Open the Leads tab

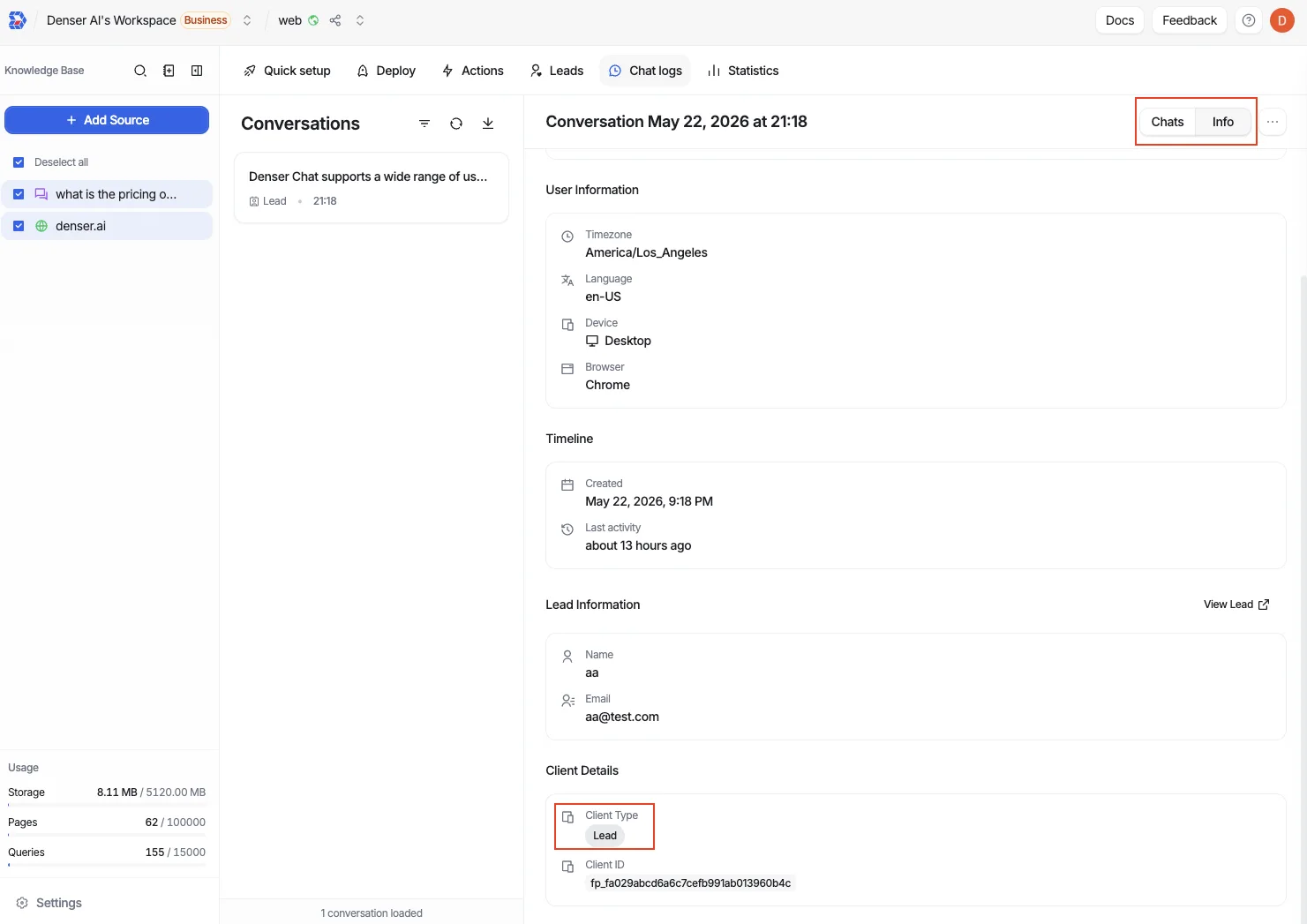click(x=557, y=71)
